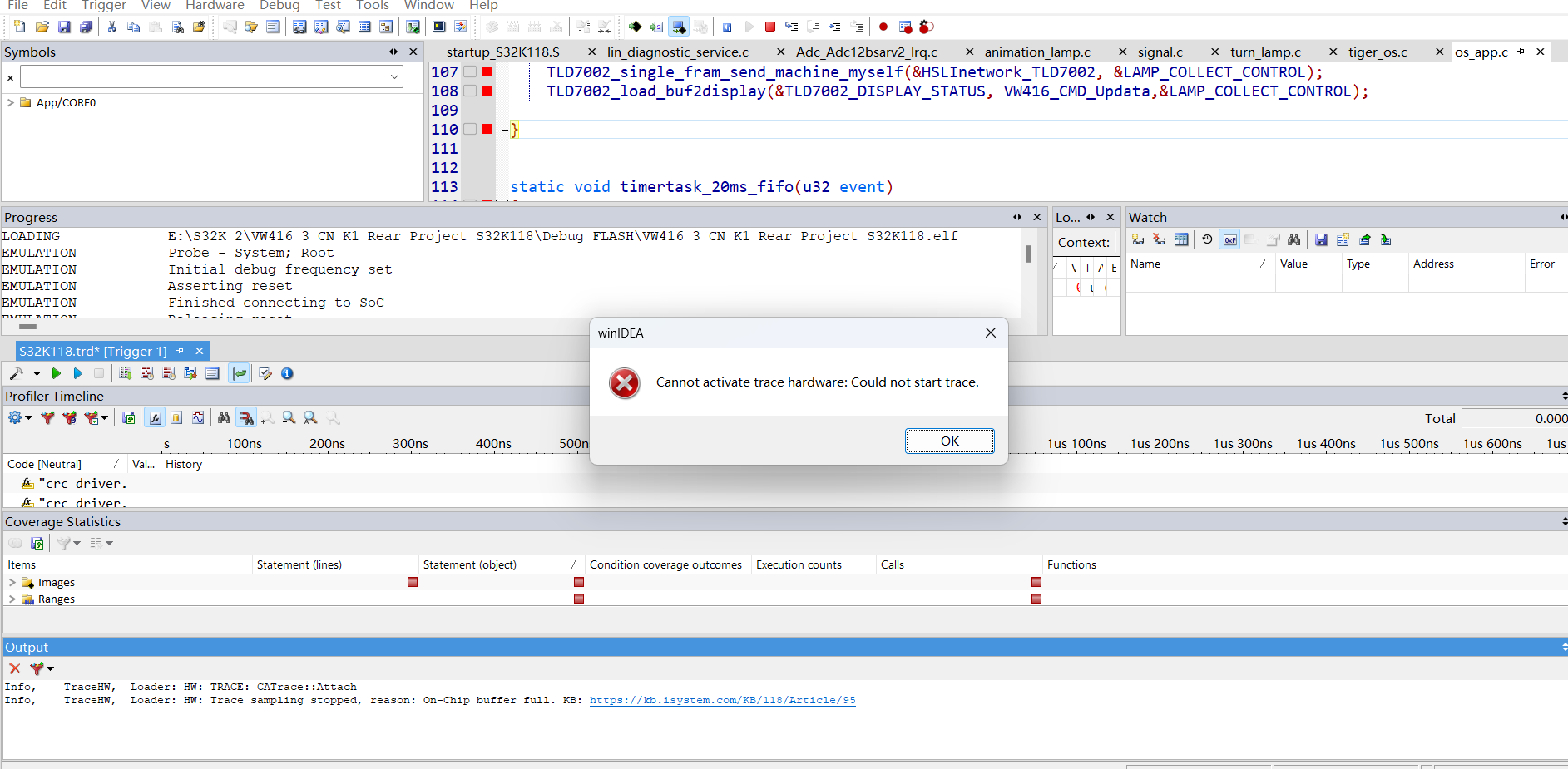
Task: Click OK in the winIDEA error dialog
Action: (949, 441)
